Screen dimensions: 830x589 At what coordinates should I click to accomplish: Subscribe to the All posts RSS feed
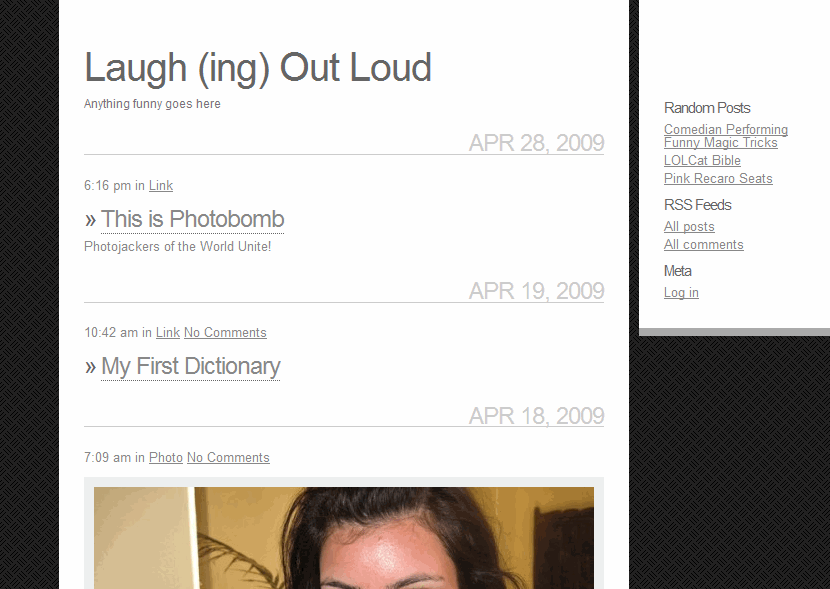pyautogui.click(x=689, y=226)
